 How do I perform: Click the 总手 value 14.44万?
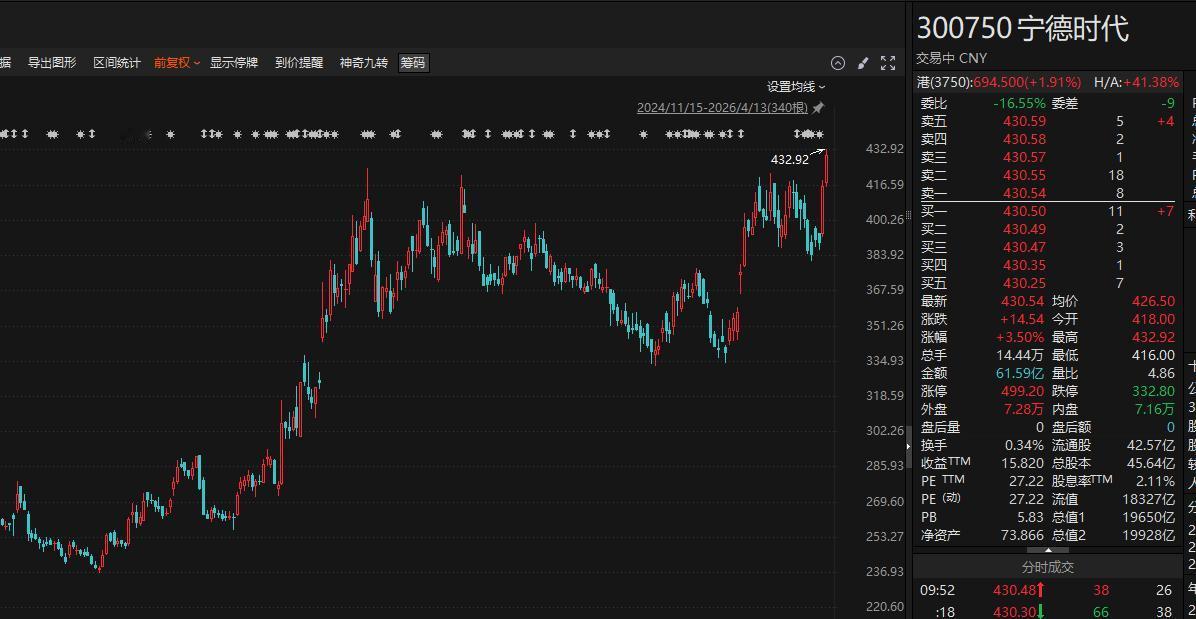(1020, 355)
